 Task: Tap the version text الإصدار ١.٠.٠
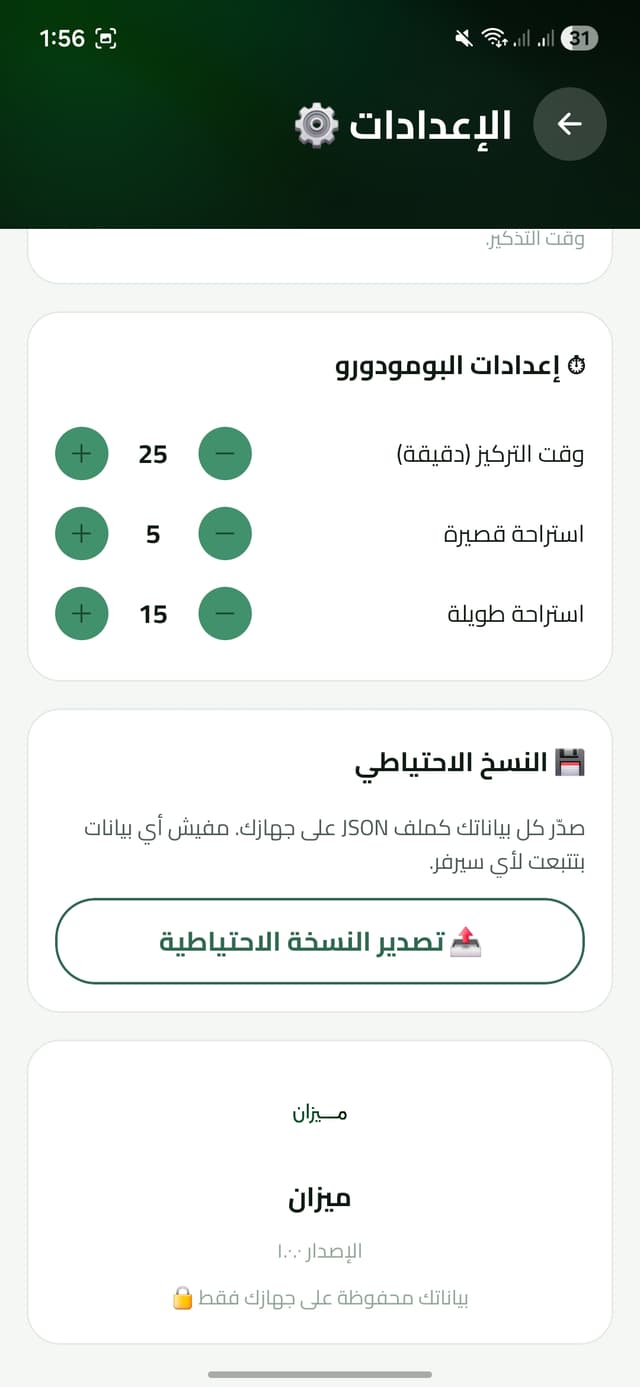(x=319, y=1250)
